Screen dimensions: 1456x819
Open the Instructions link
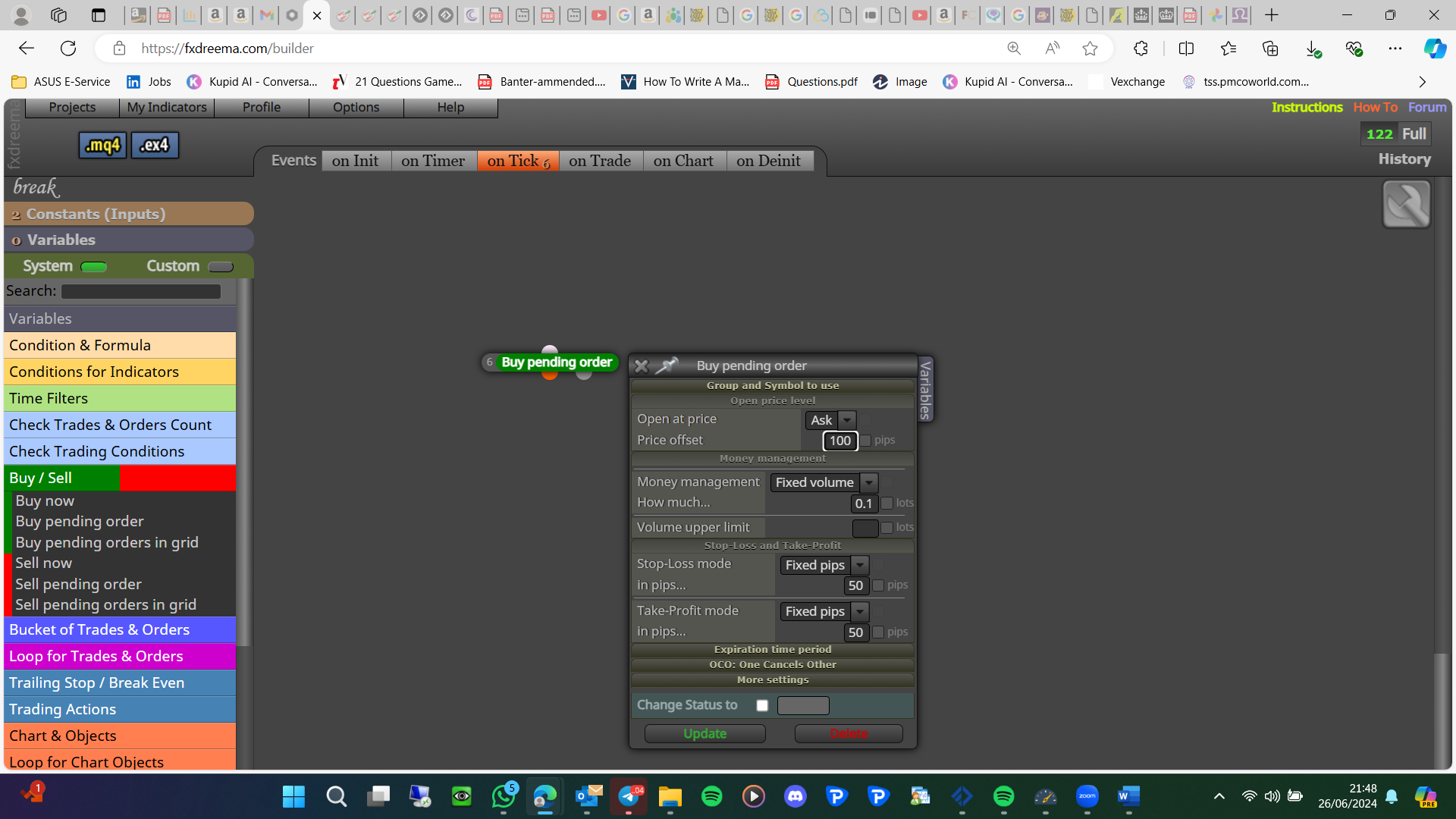[x=1307, y=108]
